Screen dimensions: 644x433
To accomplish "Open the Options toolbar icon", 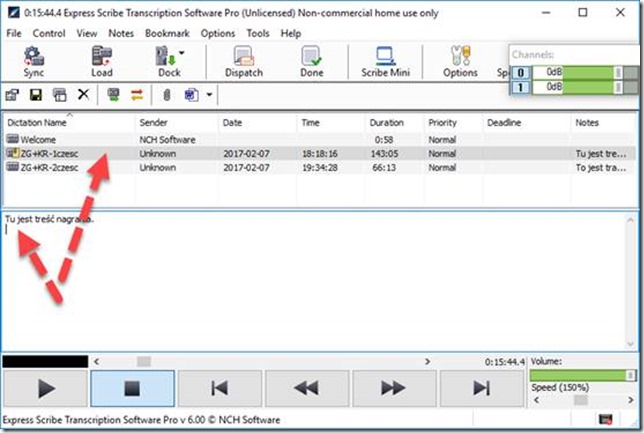I will click(460, 62).
